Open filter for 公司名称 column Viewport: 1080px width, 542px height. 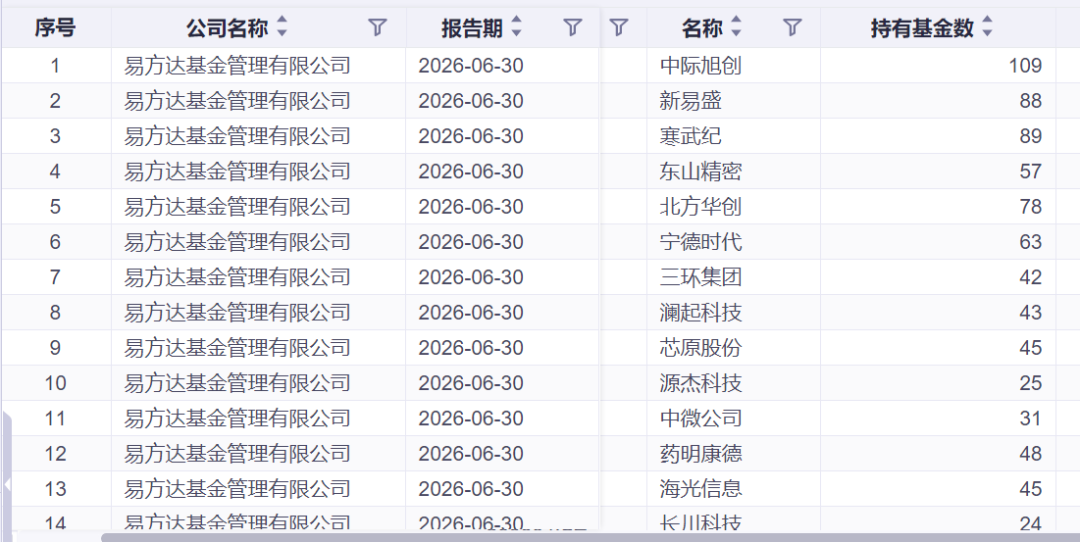coord(377,28)
